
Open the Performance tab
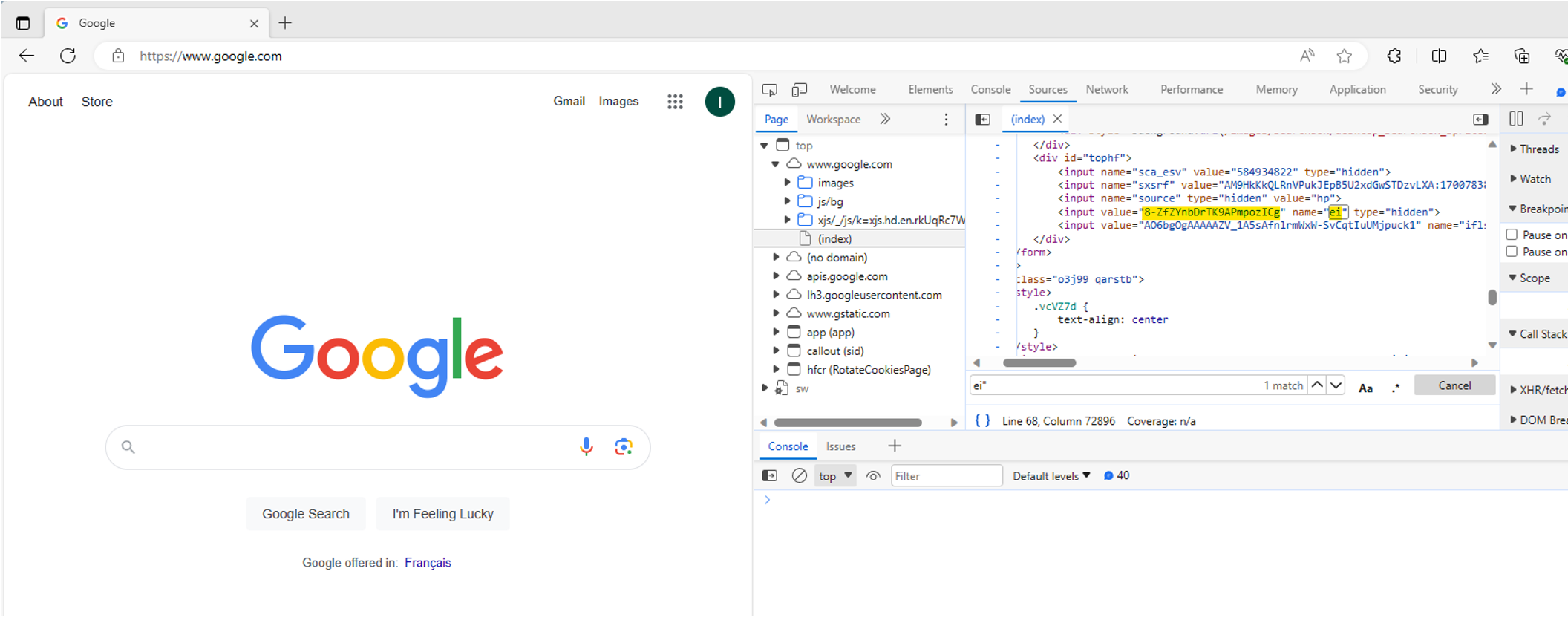tap(1192, 89)
